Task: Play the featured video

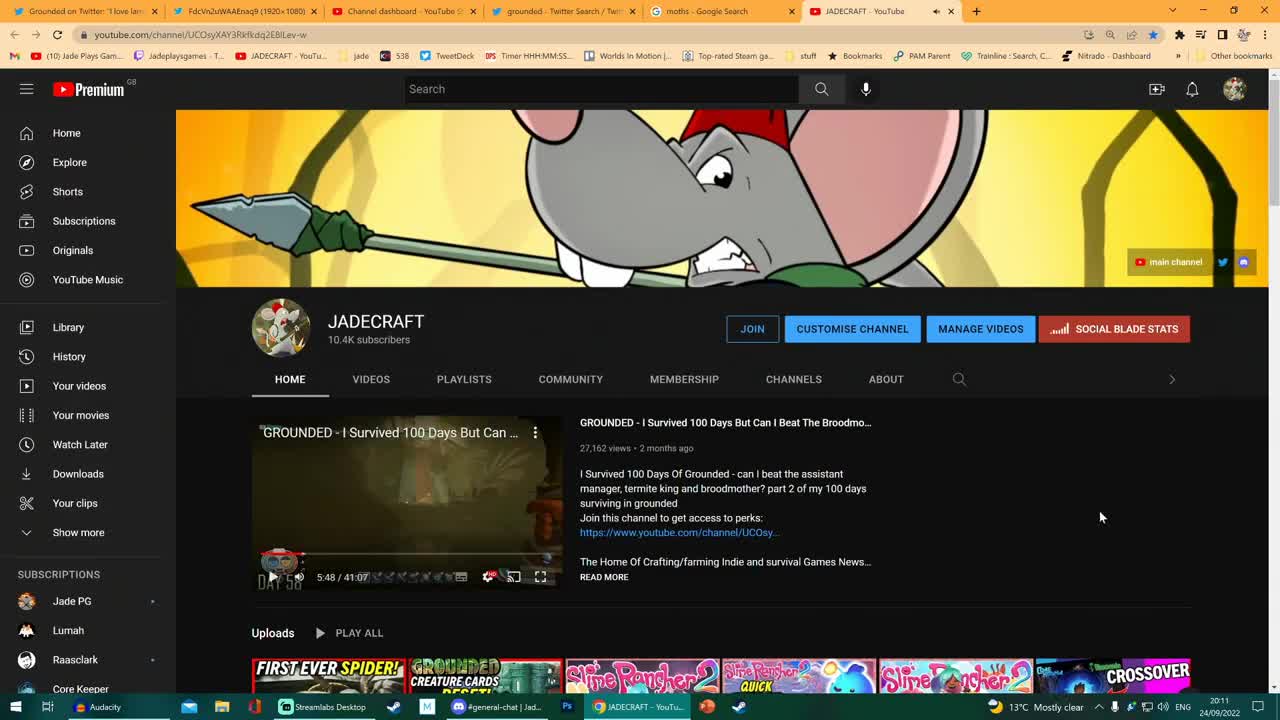Action: point(272,577)
